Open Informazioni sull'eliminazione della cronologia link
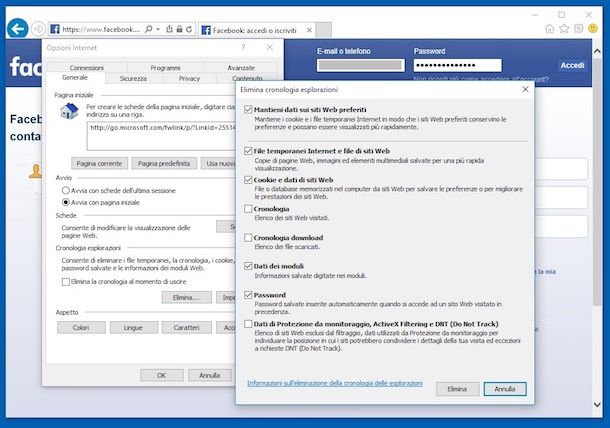The image size is (610, 428). 335,383
